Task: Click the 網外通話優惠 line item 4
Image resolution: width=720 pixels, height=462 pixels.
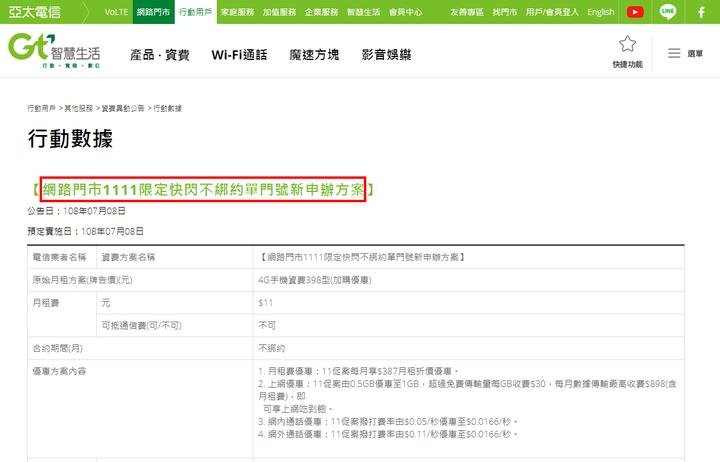Action: point(388,434)
